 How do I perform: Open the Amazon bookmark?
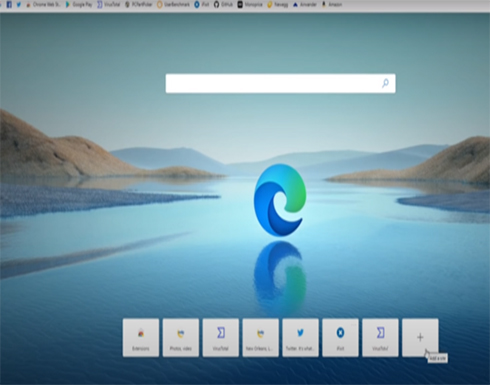click(332, 4)
